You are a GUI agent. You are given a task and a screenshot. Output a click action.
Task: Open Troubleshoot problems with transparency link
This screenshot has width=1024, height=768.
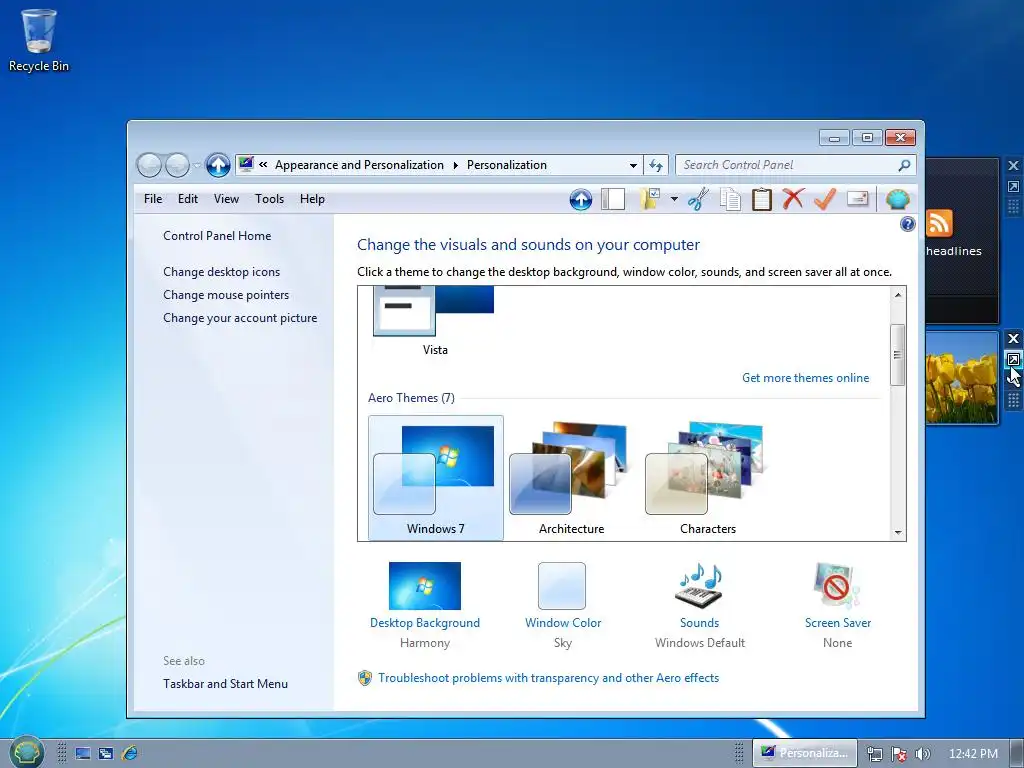pyautogui.click(x=548, y=678)
